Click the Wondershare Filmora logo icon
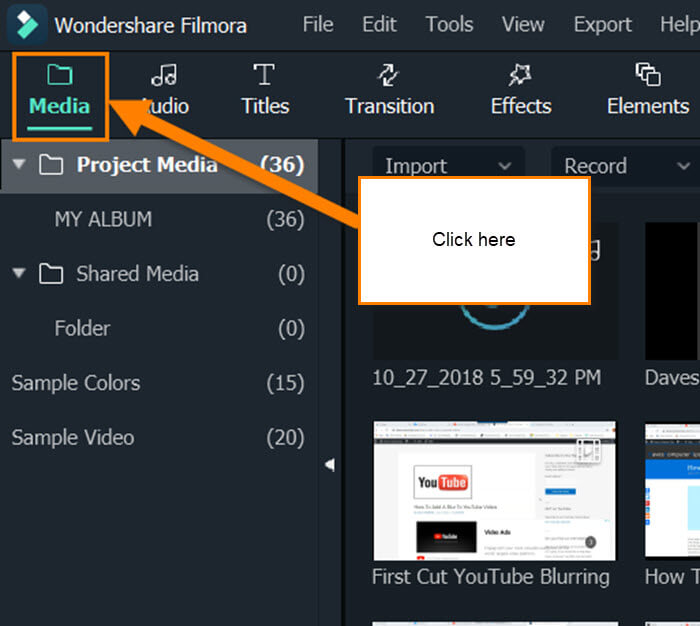This screenshot has width=700, height=626. (27, 25)
